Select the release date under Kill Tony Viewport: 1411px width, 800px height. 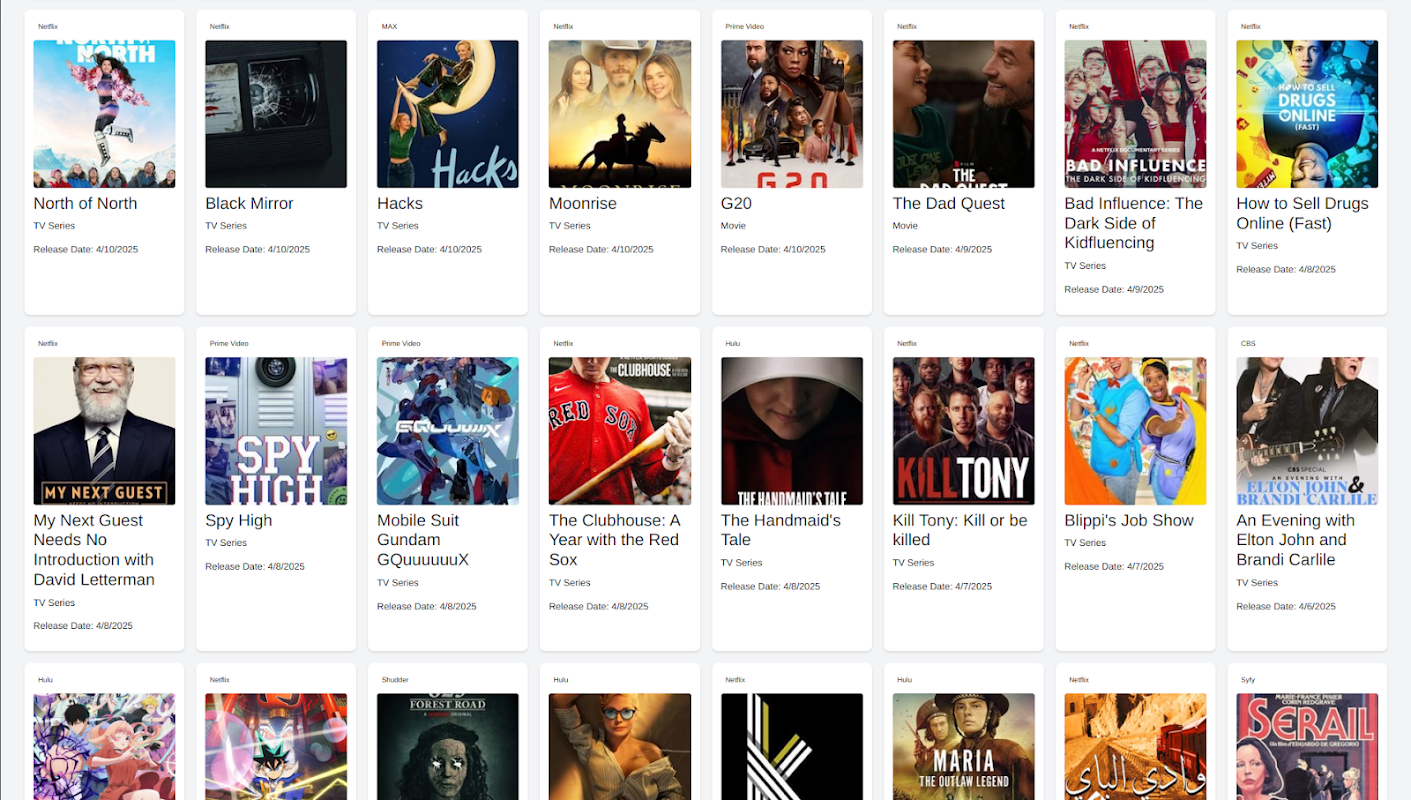943,587
